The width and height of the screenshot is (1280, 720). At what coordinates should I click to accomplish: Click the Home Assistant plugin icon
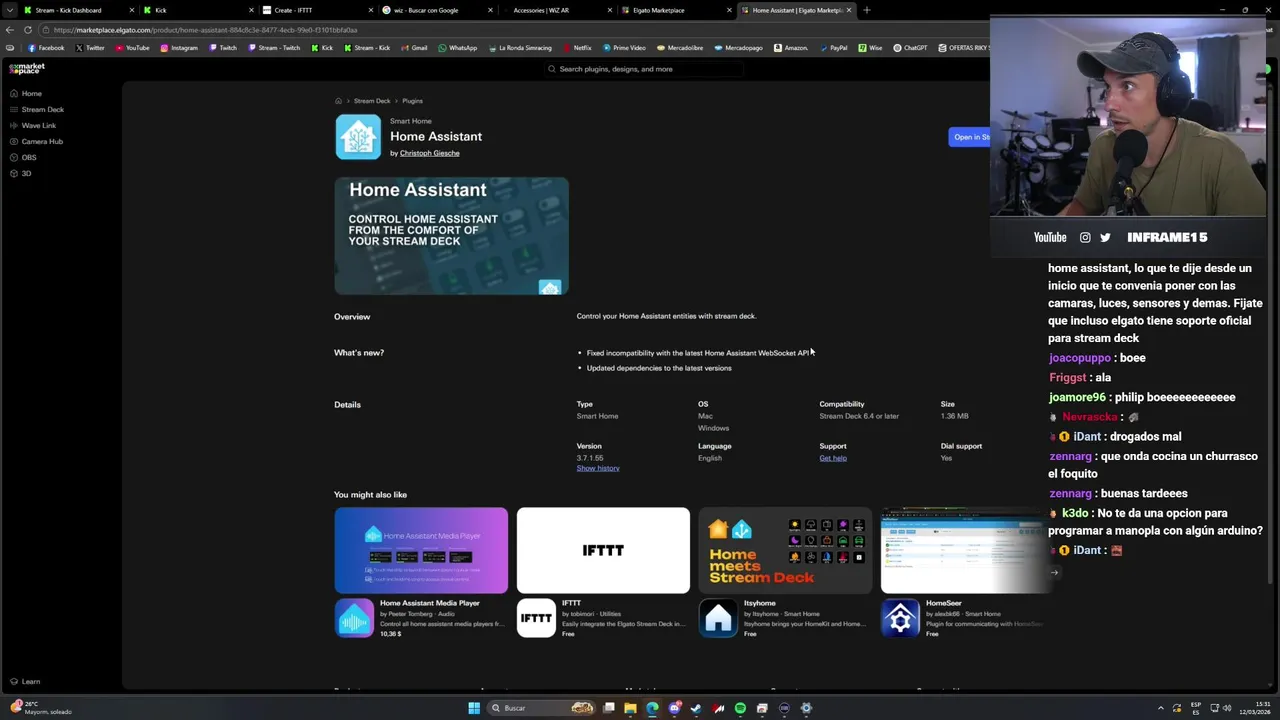[358, 137]
